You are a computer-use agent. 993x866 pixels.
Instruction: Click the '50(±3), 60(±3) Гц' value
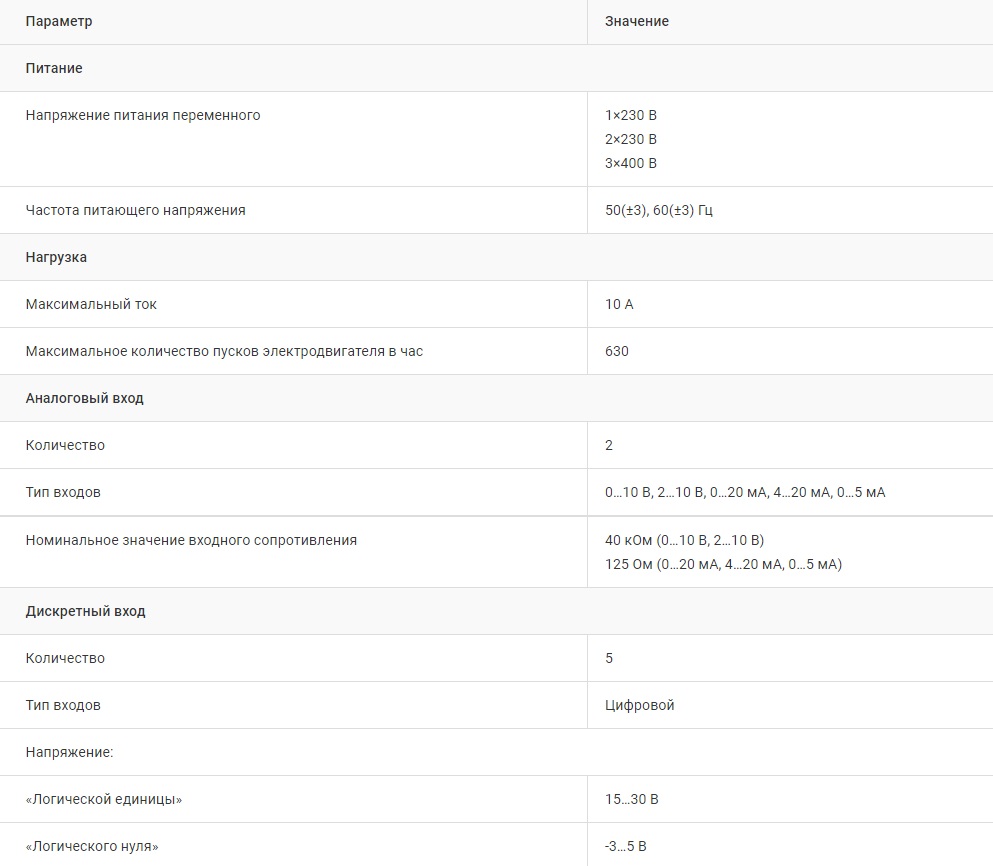tap(659, 210)
